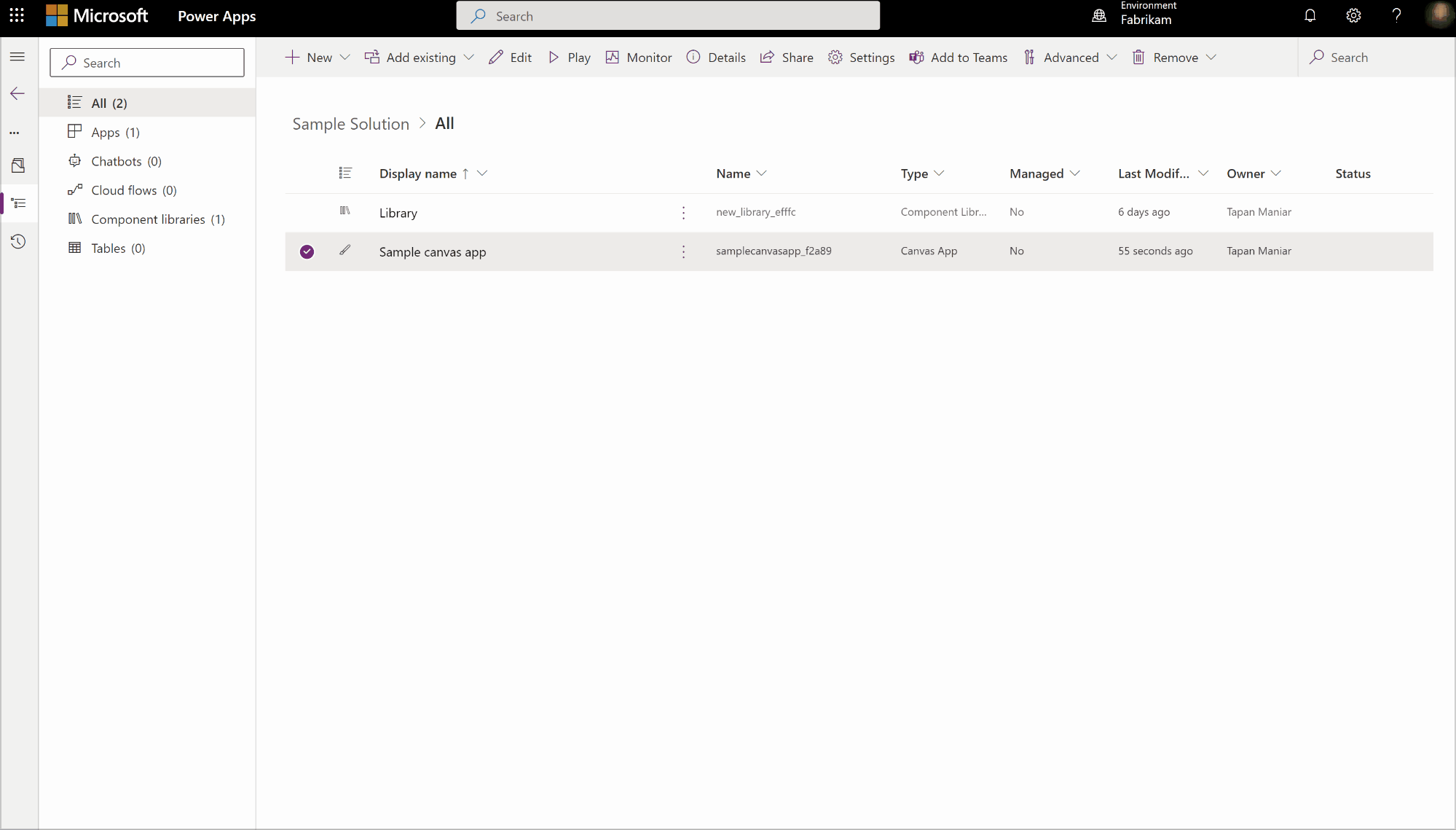
Task: Click the Display name column sort arrow
Action: click(465, 173)
